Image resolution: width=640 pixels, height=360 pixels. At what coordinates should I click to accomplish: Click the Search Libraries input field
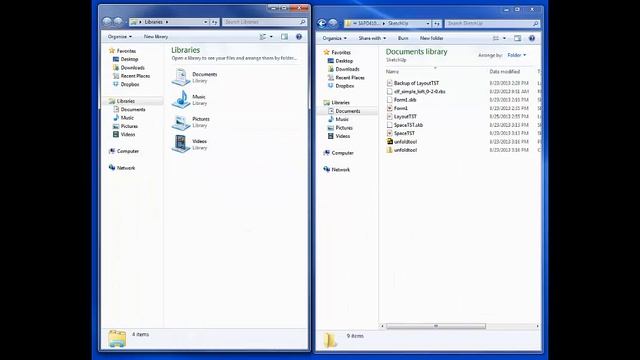261,22
